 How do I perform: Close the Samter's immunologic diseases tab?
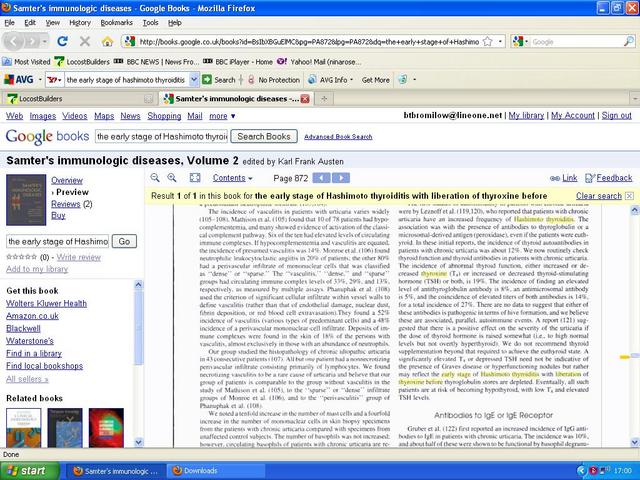pyautogui.click(x=304, y=99)
